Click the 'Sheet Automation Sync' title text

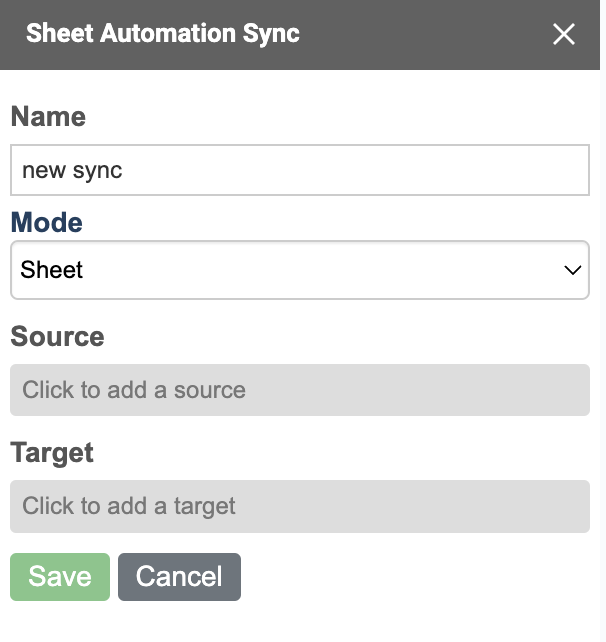click(163, 33)
